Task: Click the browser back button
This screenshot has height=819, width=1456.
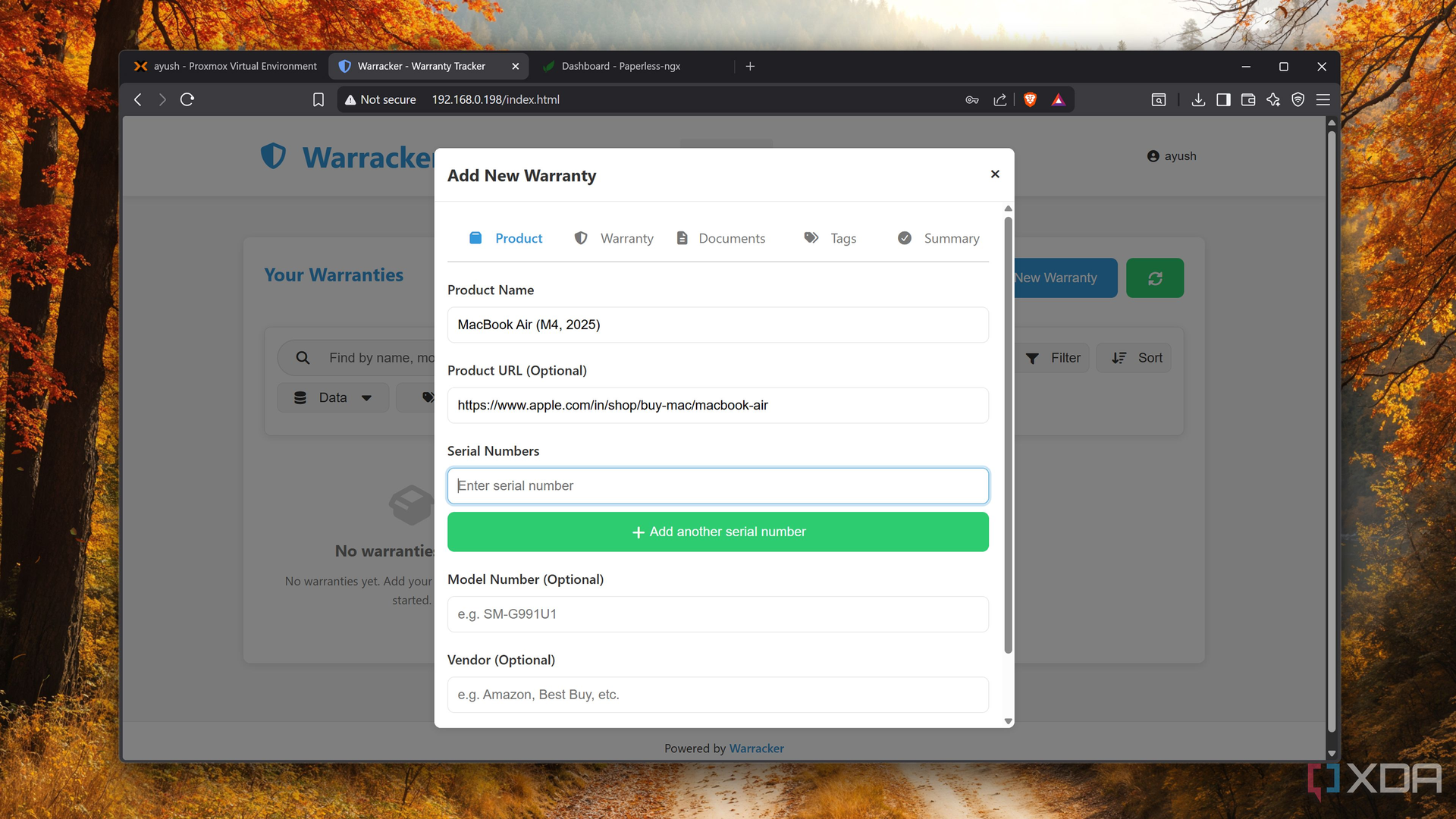Action: (x=138, y=99)
